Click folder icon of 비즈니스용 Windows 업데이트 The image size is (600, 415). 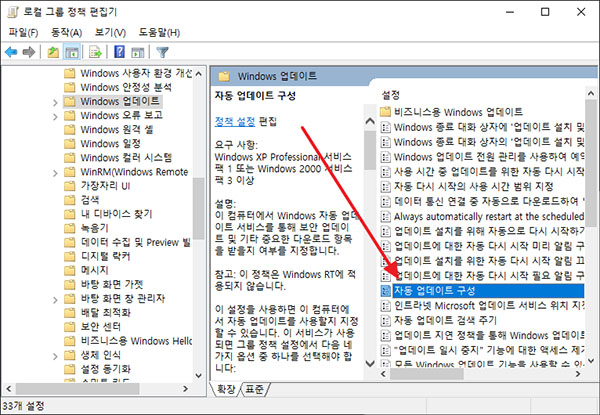pyautogui.click(x=386, y=112)
